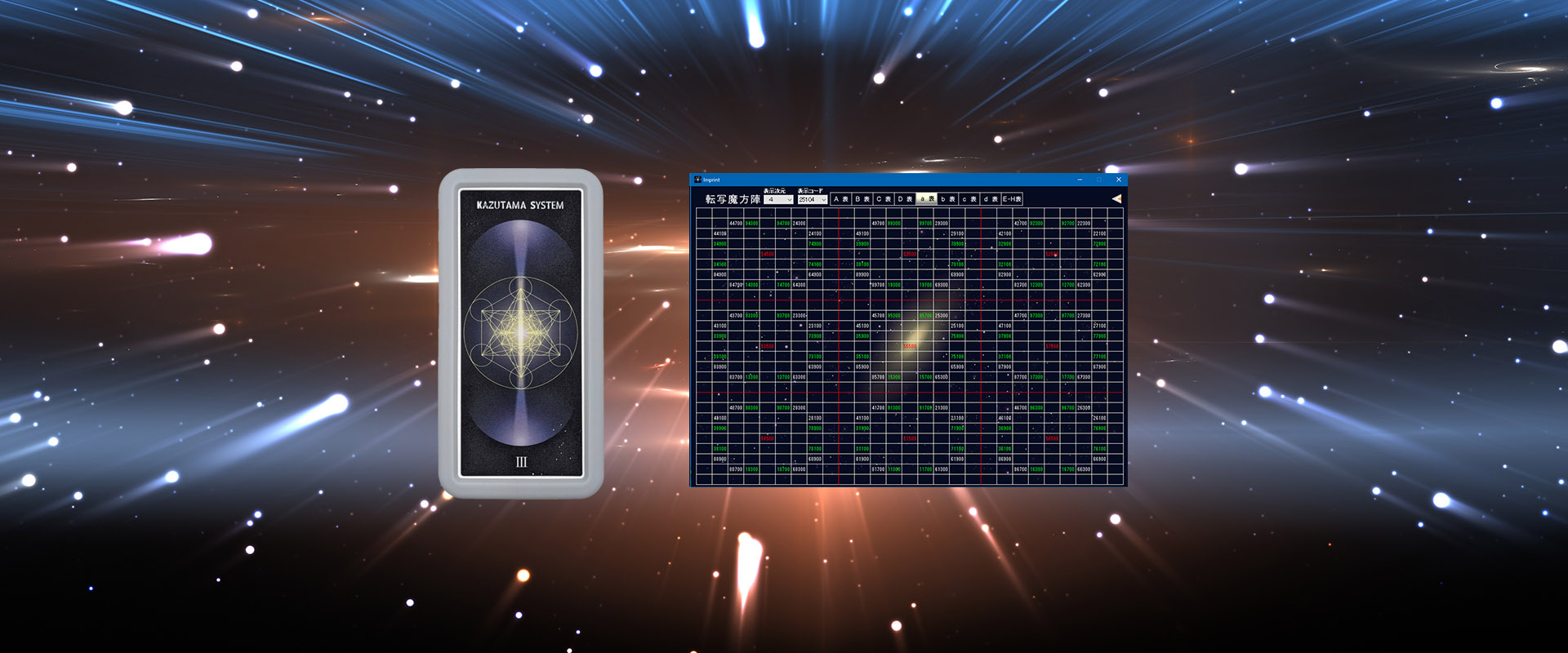Select green grid cell 14300
The image size is (1568, 653).
click(x=752, y=285)
